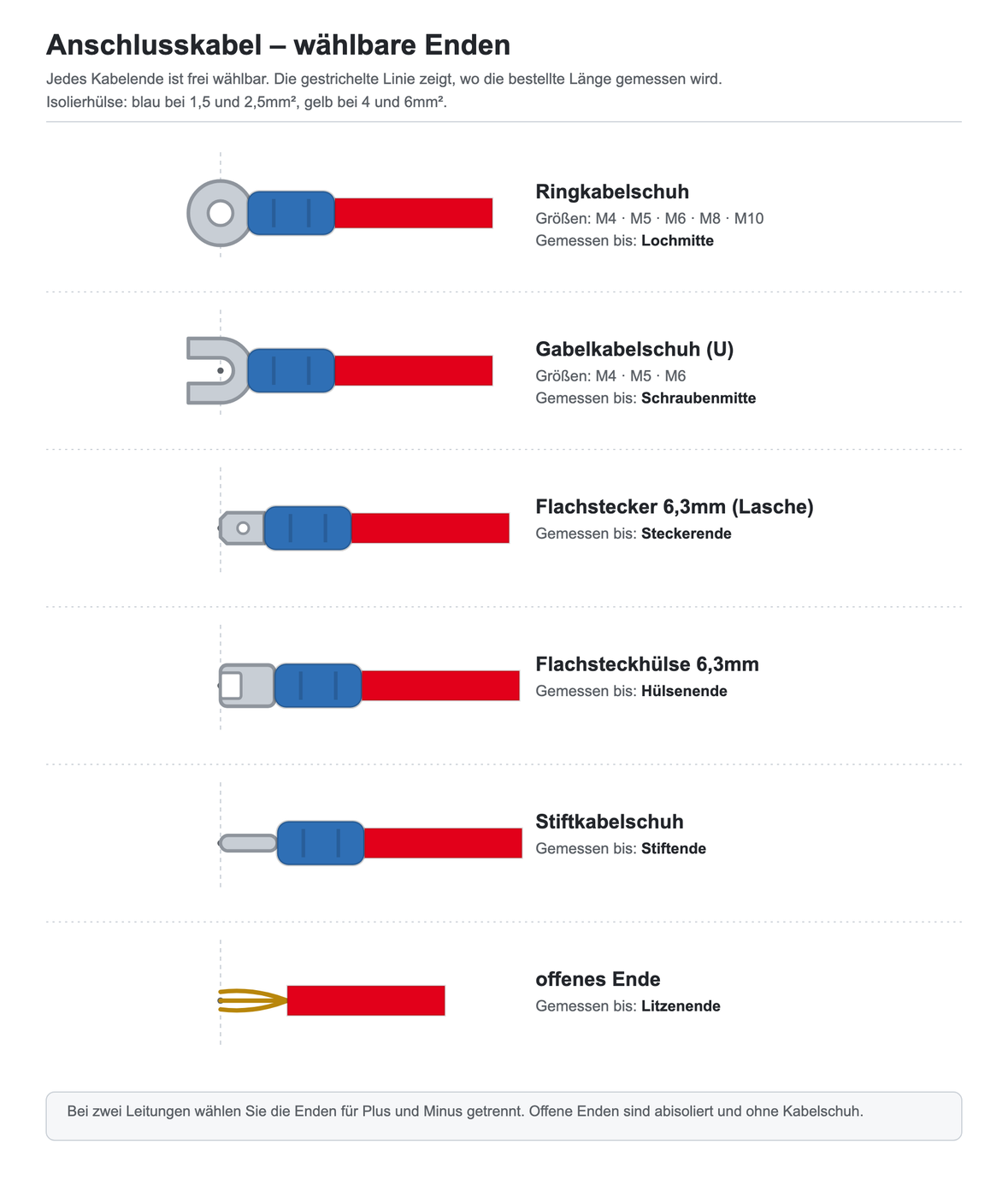This screenshot has height=1197, width=1008.
Task: Click the Stiftkabelschuh heading
Action: (x=610, y=822)
